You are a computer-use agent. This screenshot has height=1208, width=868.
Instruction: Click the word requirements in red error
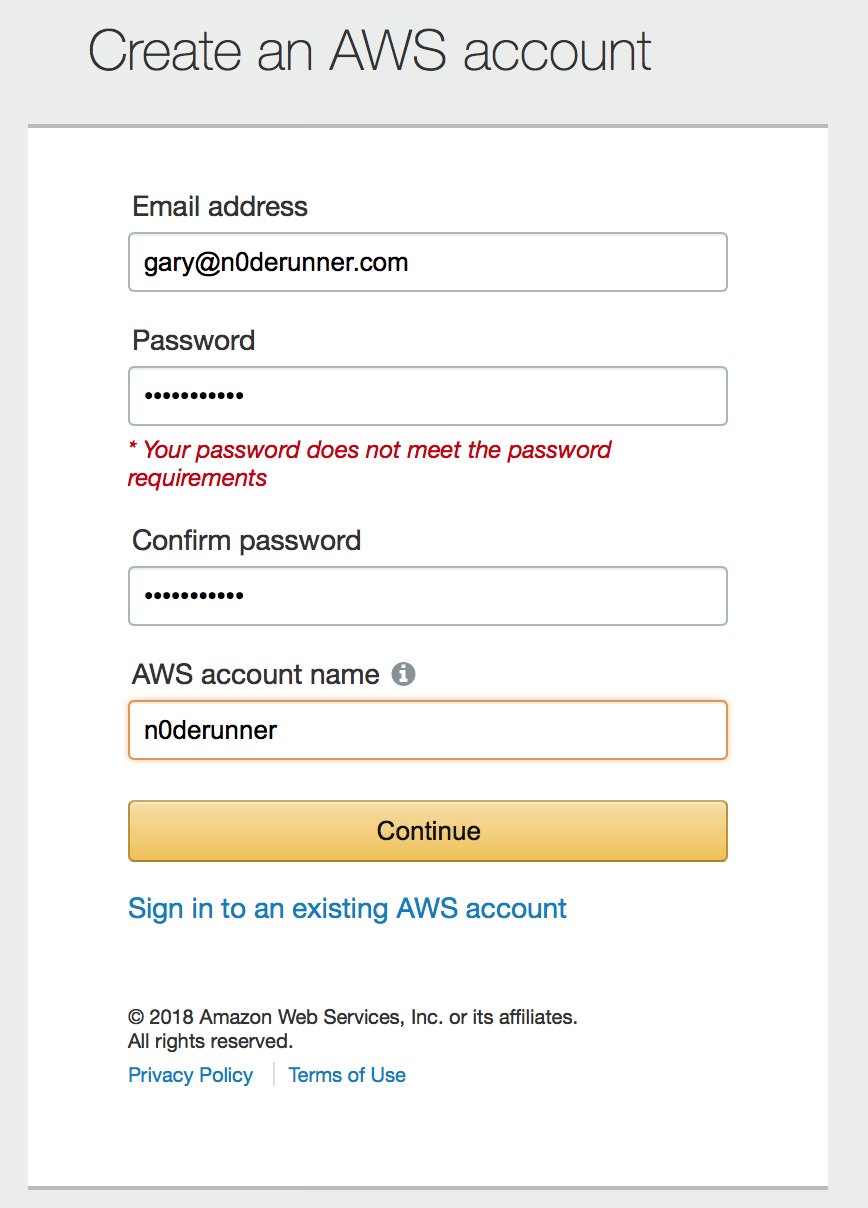197,478
